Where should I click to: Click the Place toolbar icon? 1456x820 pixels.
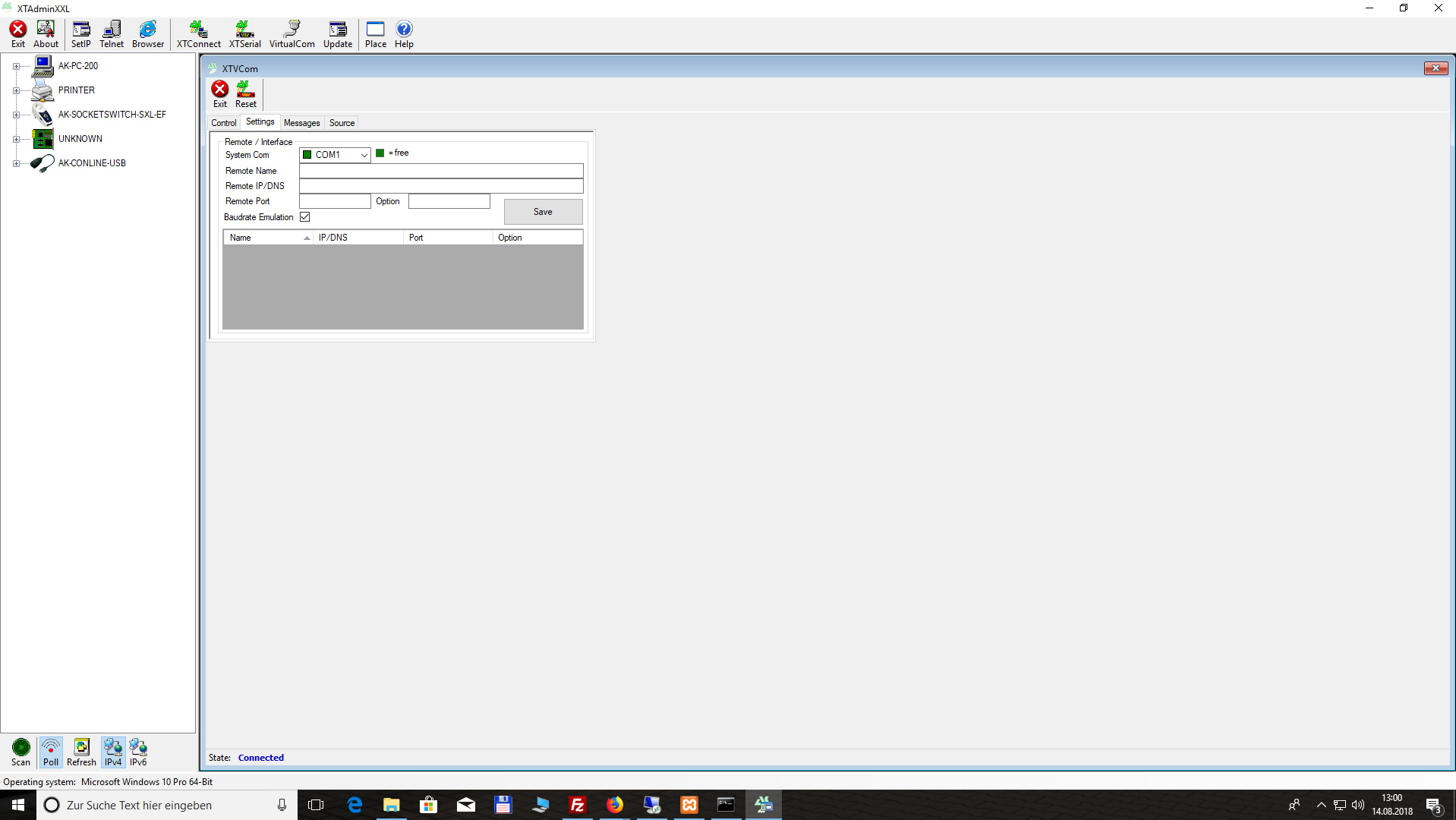[x=376, y=34]
